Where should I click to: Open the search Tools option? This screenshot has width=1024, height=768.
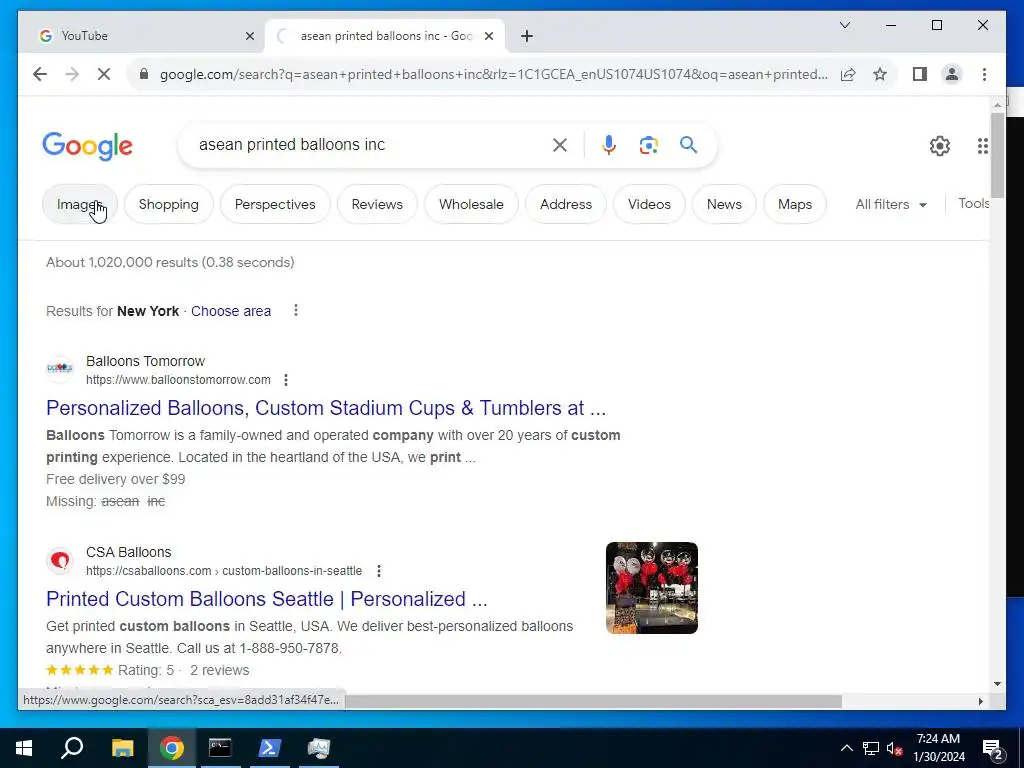(x=973, y=204)
